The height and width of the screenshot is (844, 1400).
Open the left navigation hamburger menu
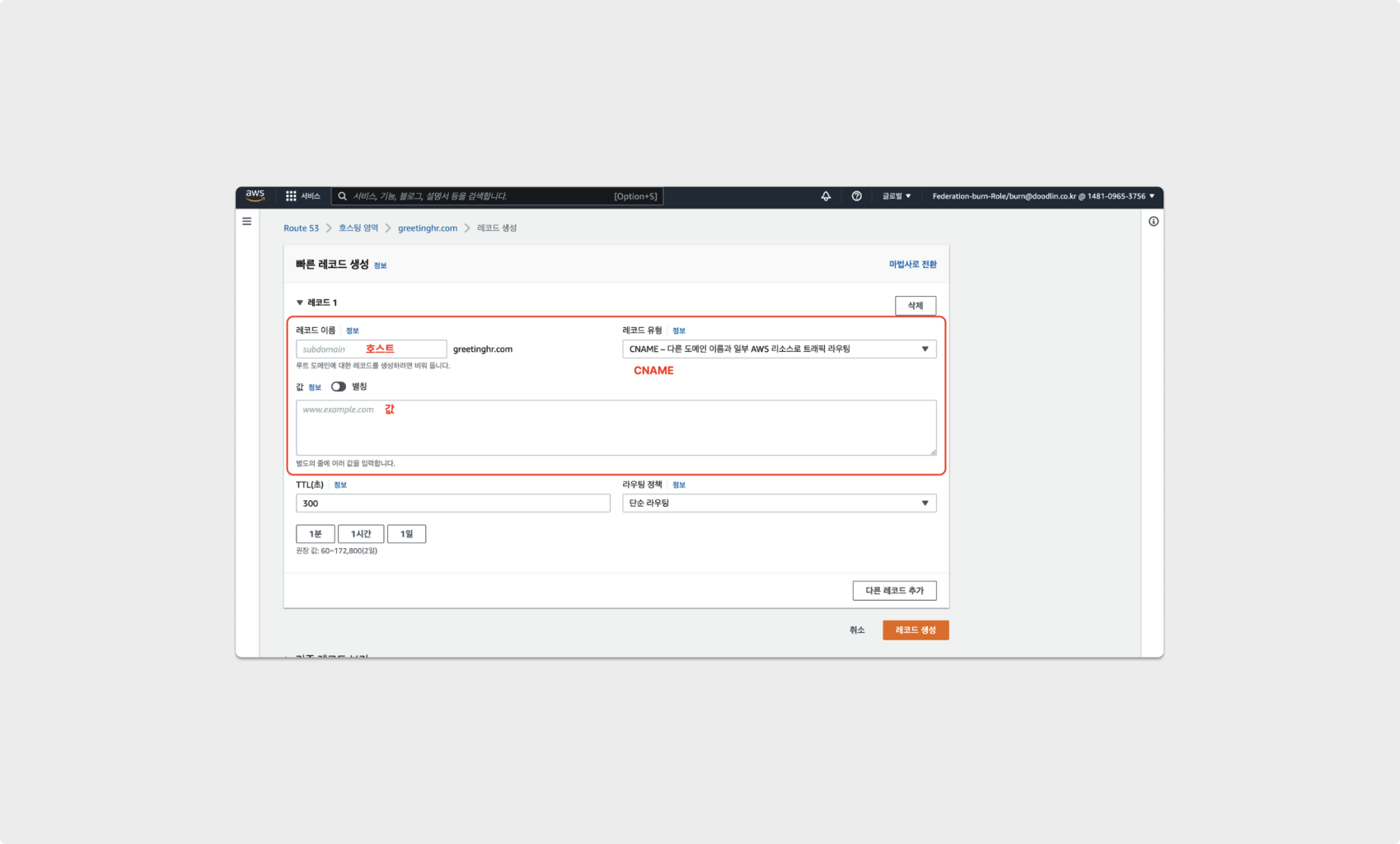[x=246, y=221]
